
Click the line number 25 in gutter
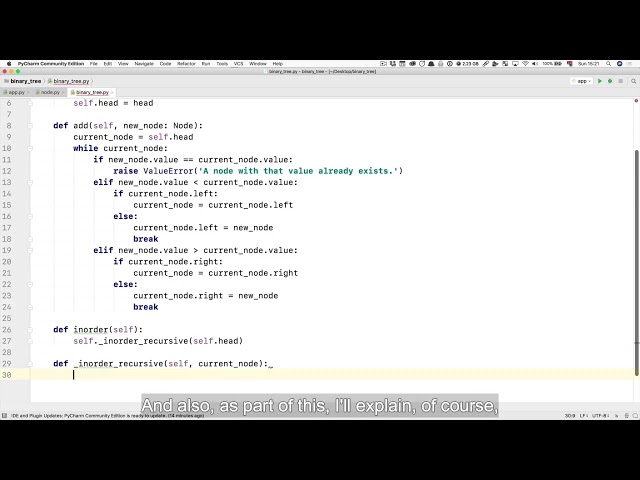click(x=7, y=318)
